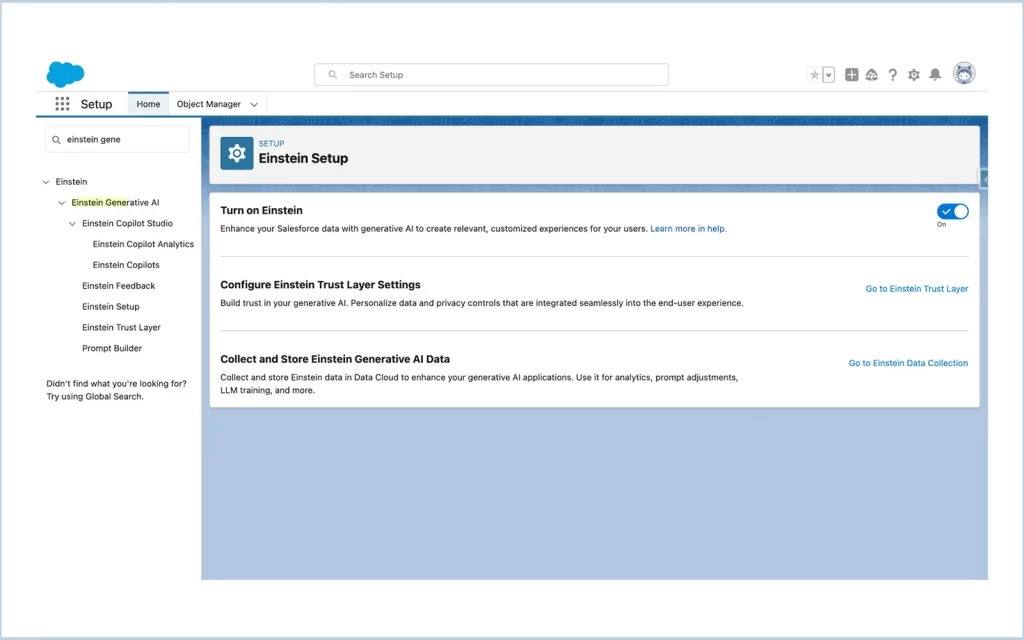This screenshot has width=1024, height=640.
Task: Click the Einstein root tree label
Action: pyautogui.click(x=71, y=182)
